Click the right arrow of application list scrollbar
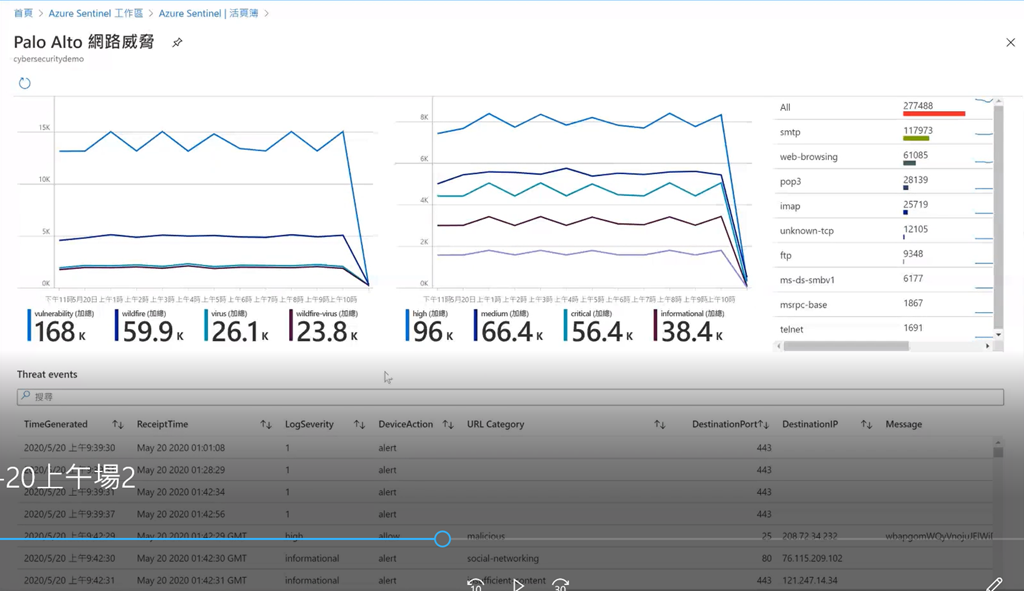1024x591 pixels. coord(987,346)
